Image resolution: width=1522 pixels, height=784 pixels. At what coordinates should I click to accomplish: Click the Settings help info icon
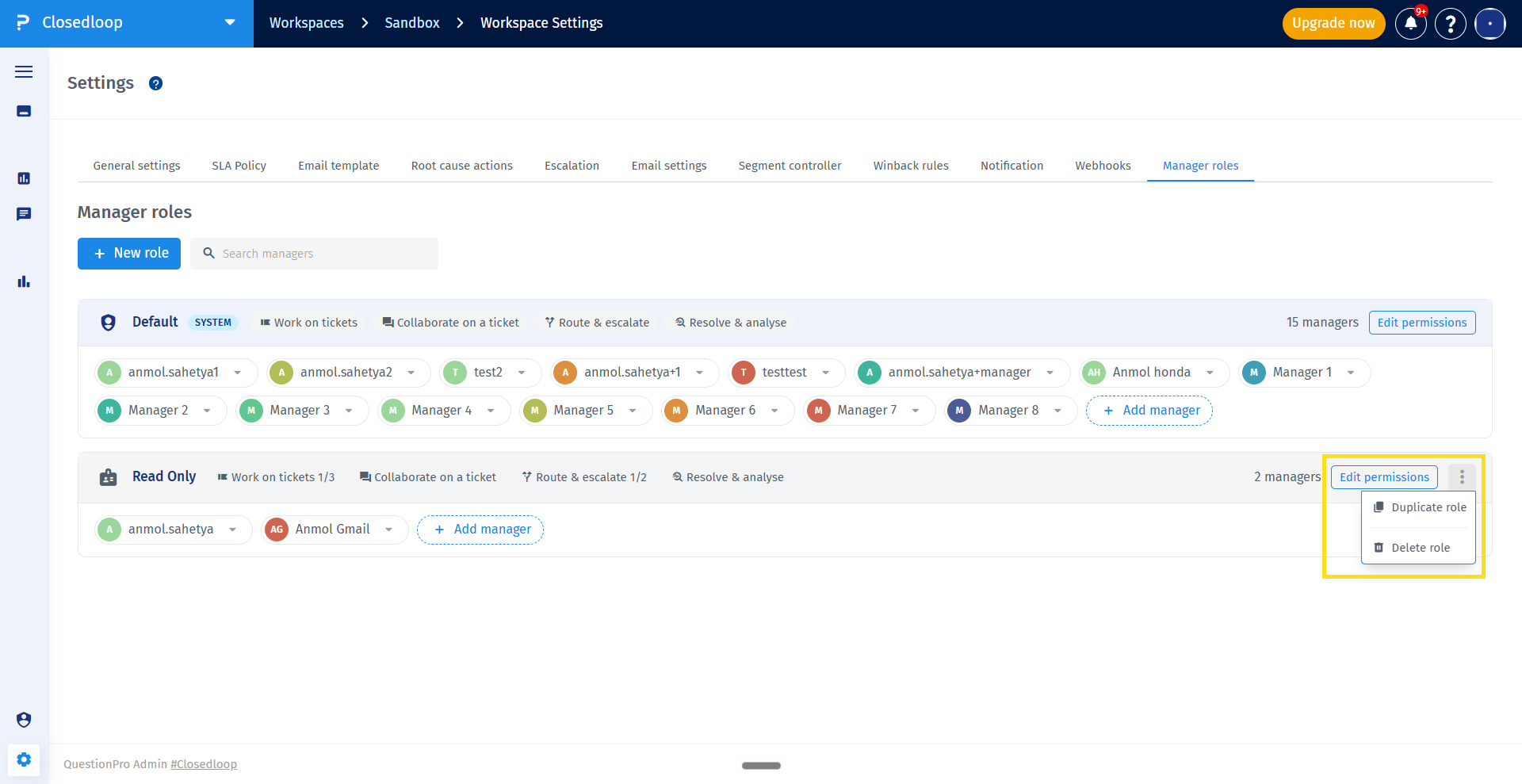[156, 83]
